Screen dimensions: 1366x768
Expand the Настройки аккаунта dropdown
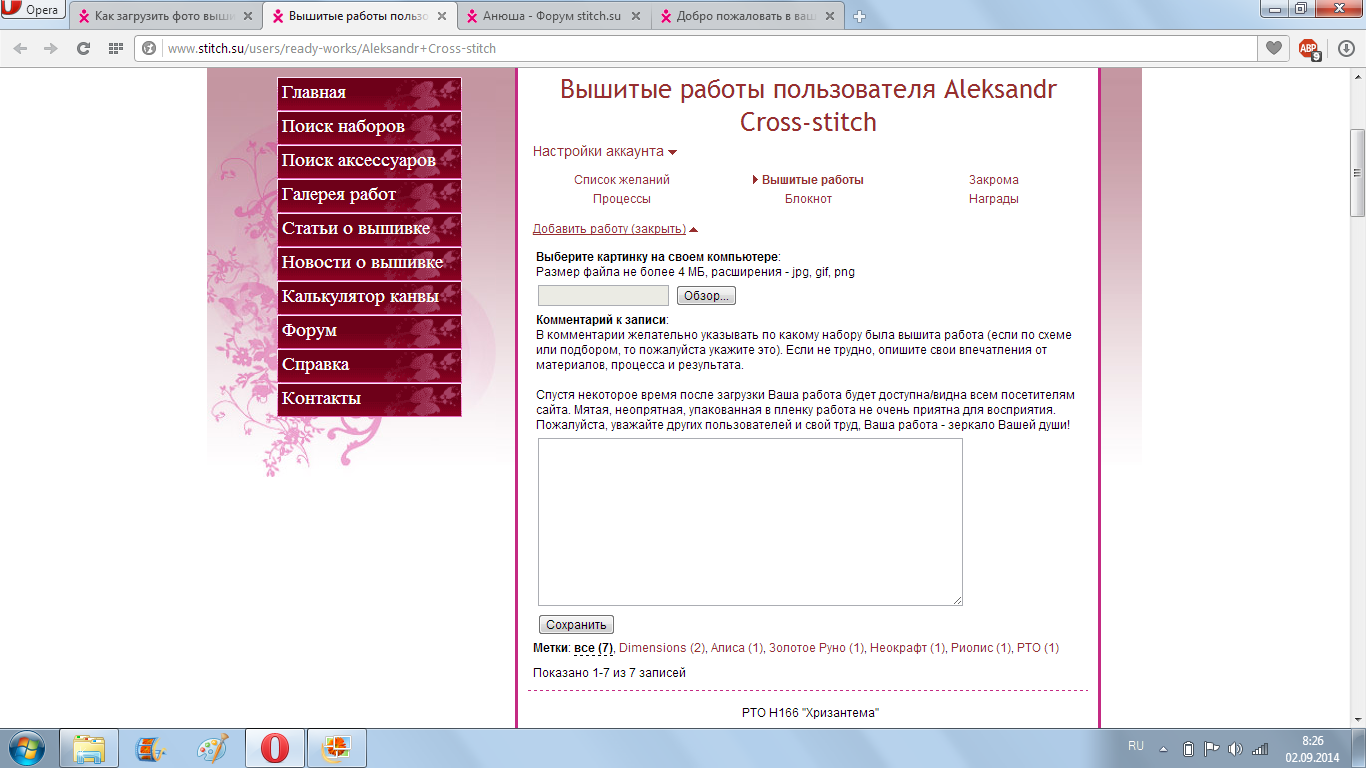(x=604, y=152)
